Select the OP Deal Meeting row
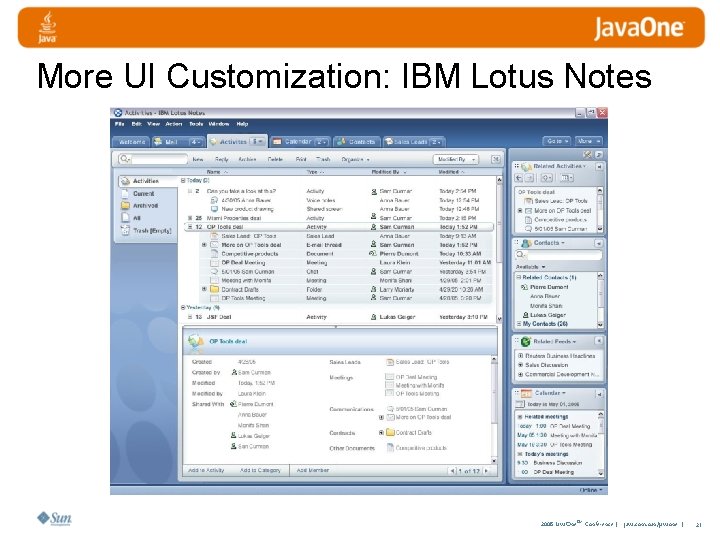720x540 pixels. pos(345,263)
